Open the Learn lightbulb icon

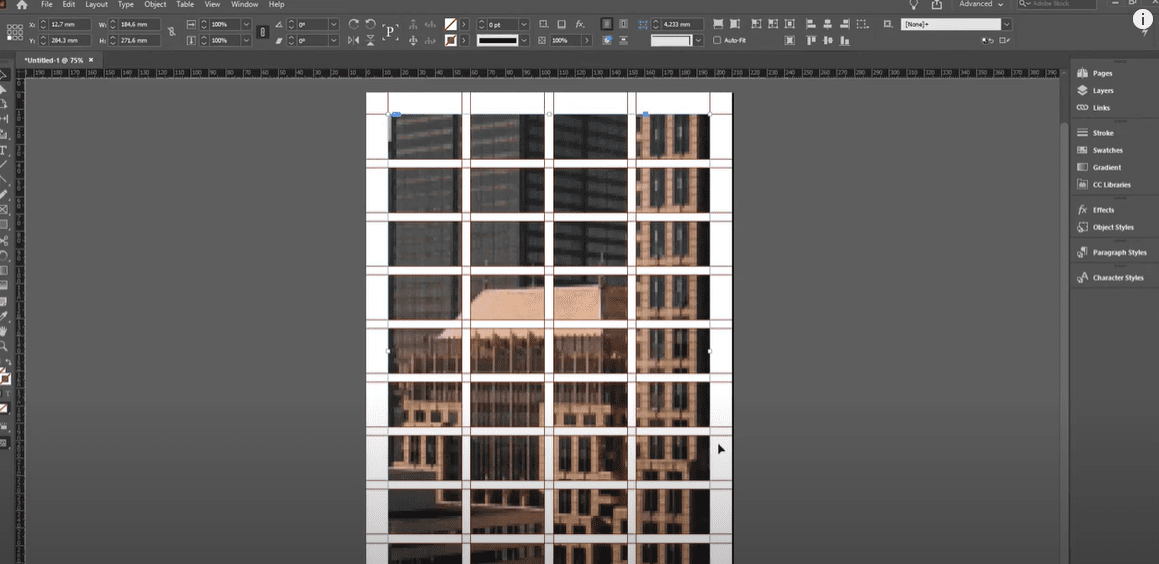pos(914,4)
